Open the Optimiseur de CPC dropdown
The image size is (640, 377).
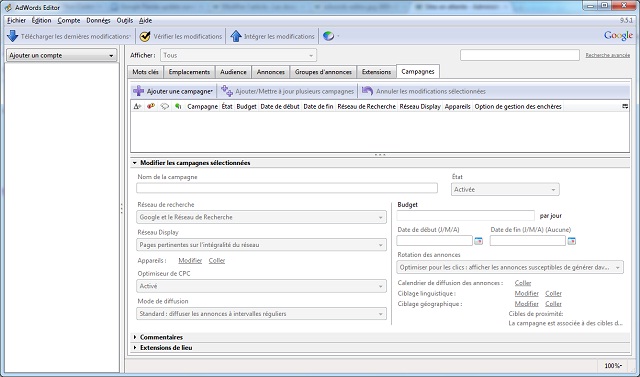tap(261, 286)
